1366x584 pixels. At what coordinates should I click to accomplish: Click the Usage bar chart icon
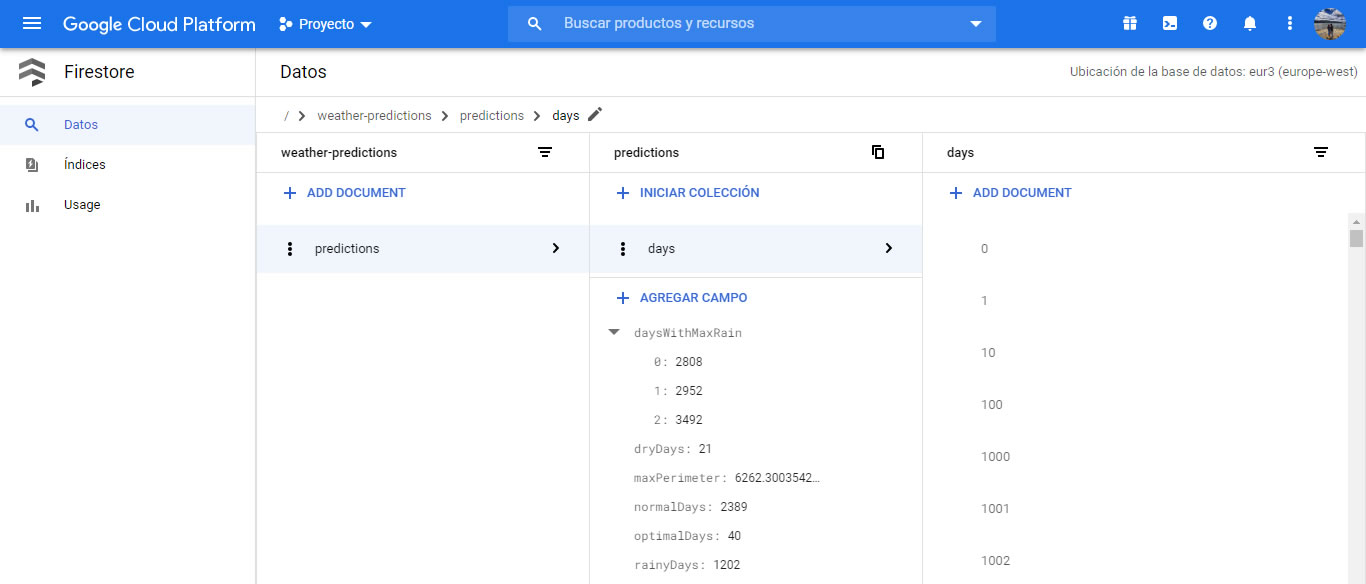coord(32,205)
